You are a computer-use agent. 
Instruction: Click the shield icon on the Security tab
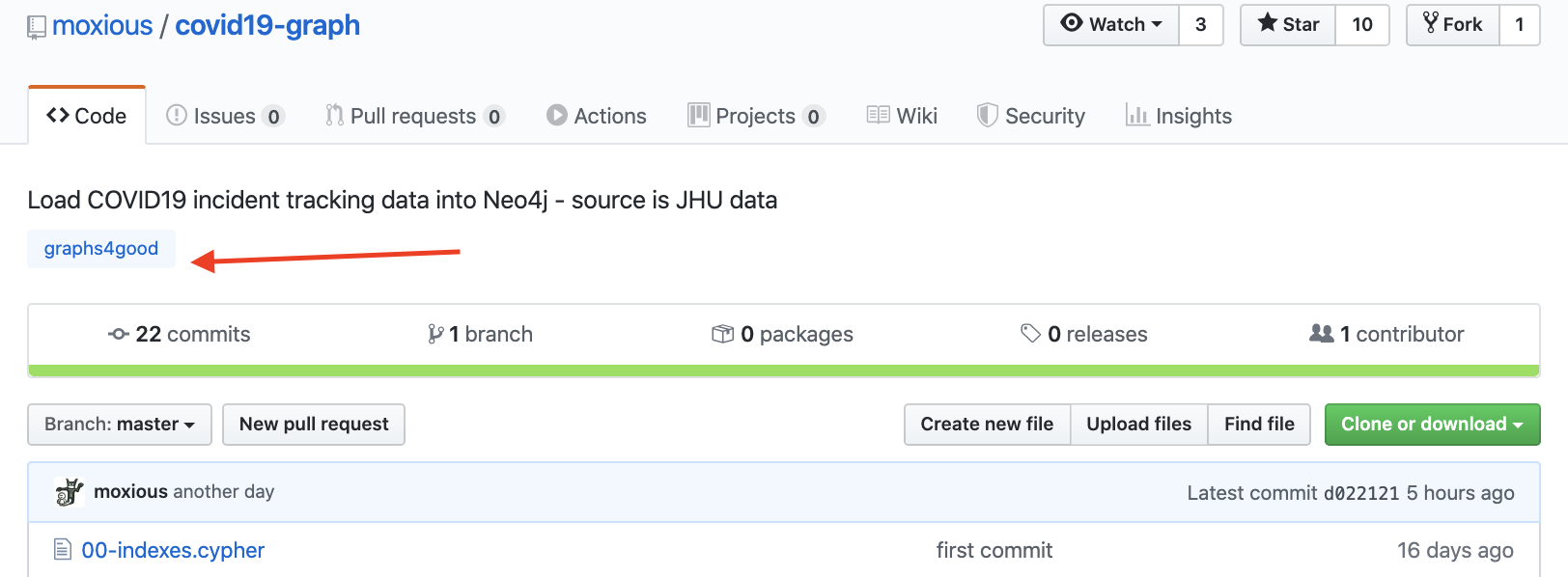(987, 116)
